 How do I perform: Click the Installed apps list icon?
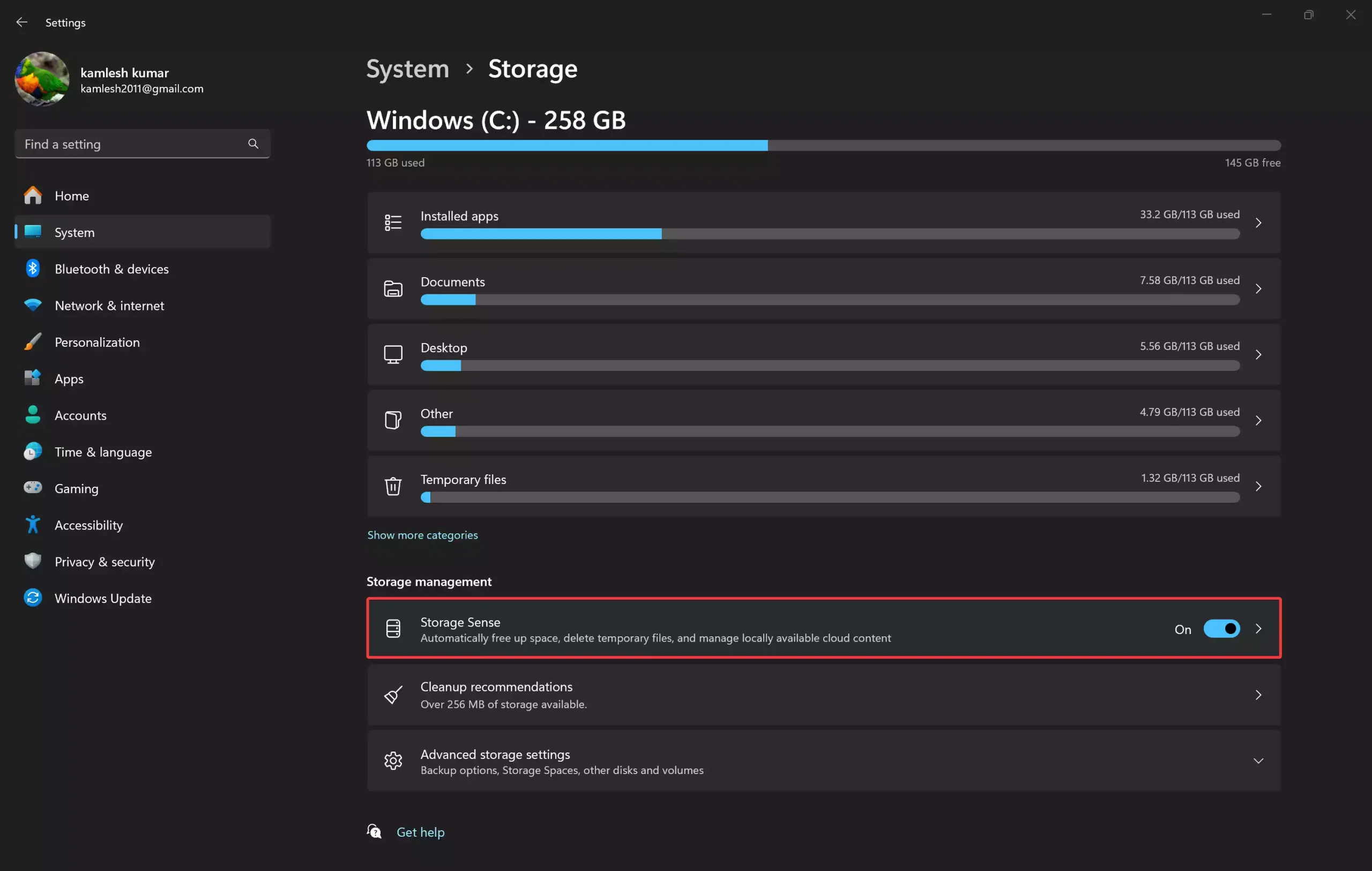[x=392, y=223]
